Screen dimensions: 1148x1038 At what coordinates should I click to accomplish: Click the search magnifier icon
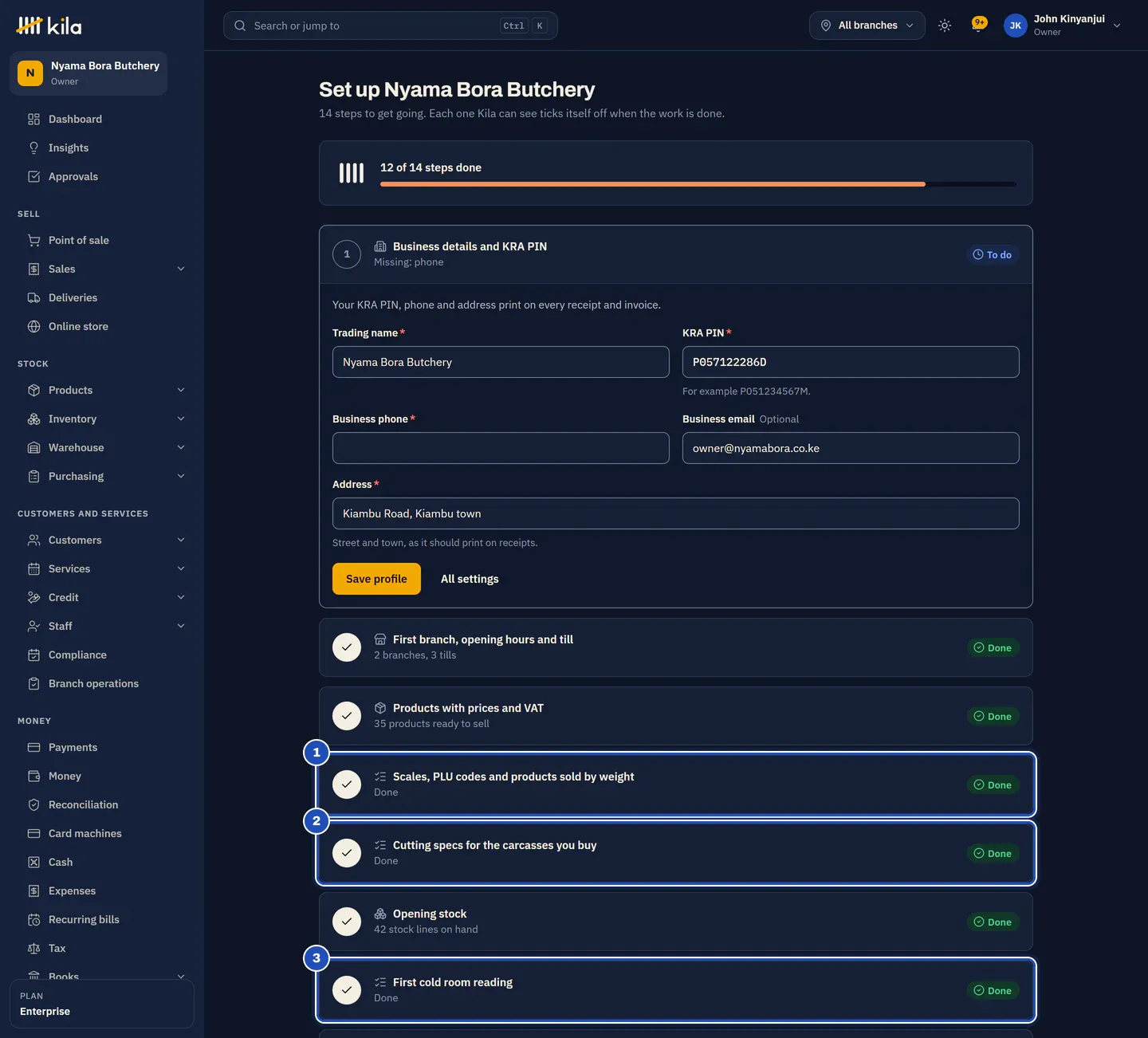click(x=240, y=26)
